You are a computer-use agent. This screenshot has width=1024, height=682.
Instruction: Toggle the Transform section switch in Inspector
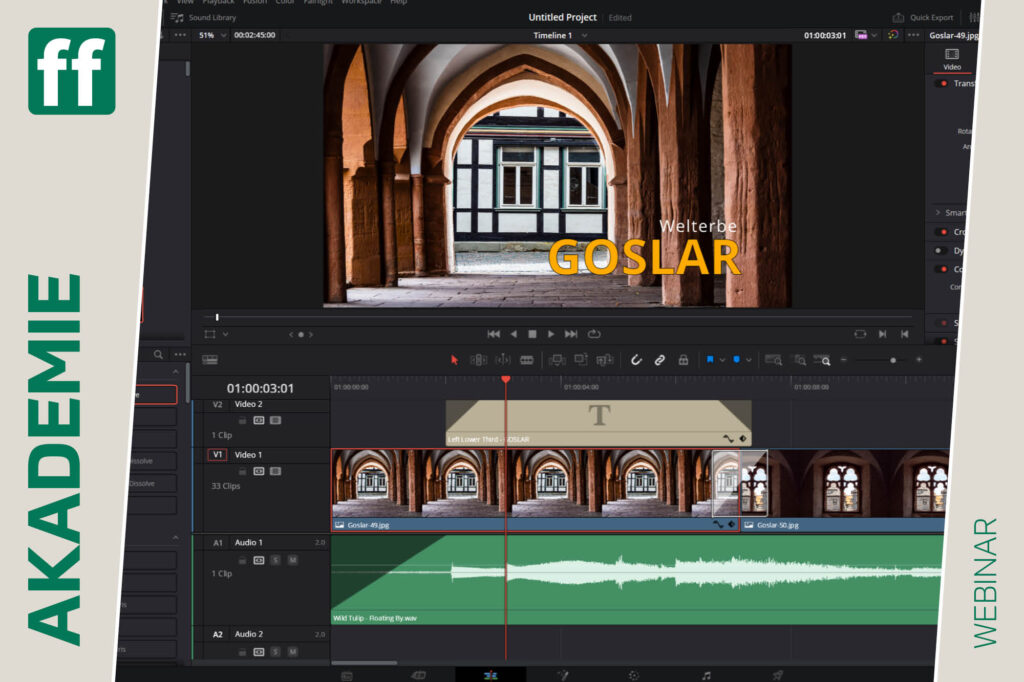[x=941, y=84]
